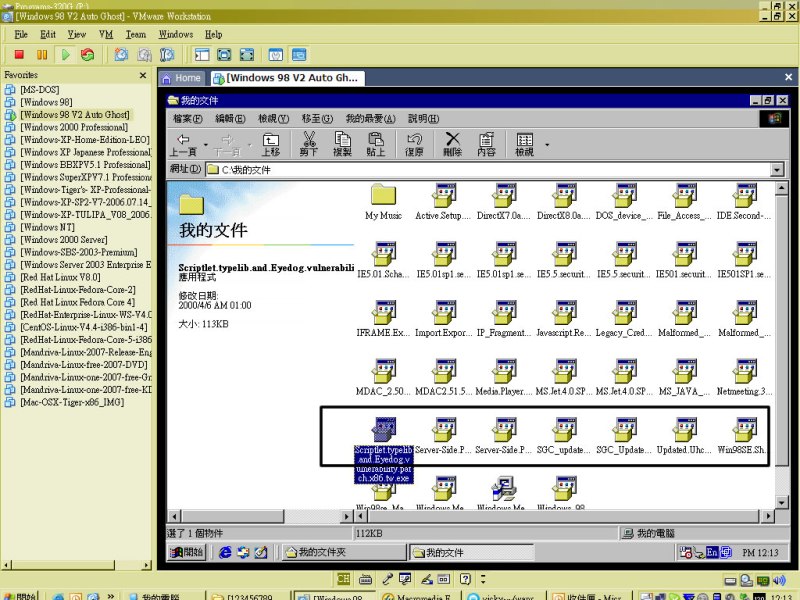Click the Cut (剪下) scissors icon

pyautogui.click(x=309, y=144)
